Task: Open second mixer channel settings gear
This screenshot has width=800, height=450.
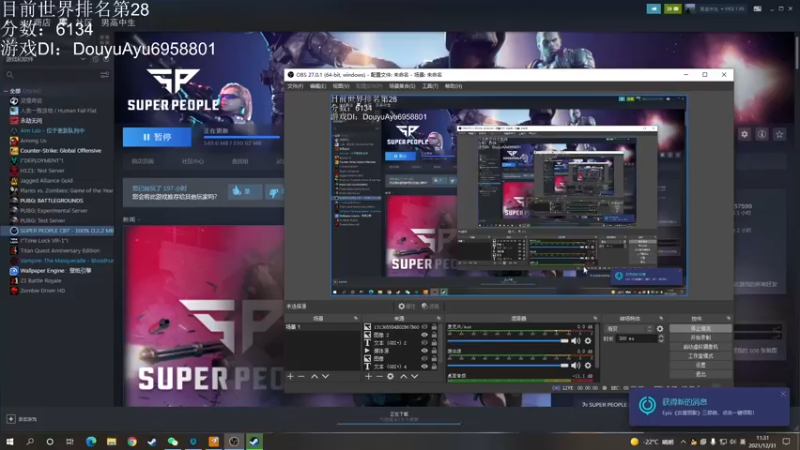Action: tap(588, 365)
